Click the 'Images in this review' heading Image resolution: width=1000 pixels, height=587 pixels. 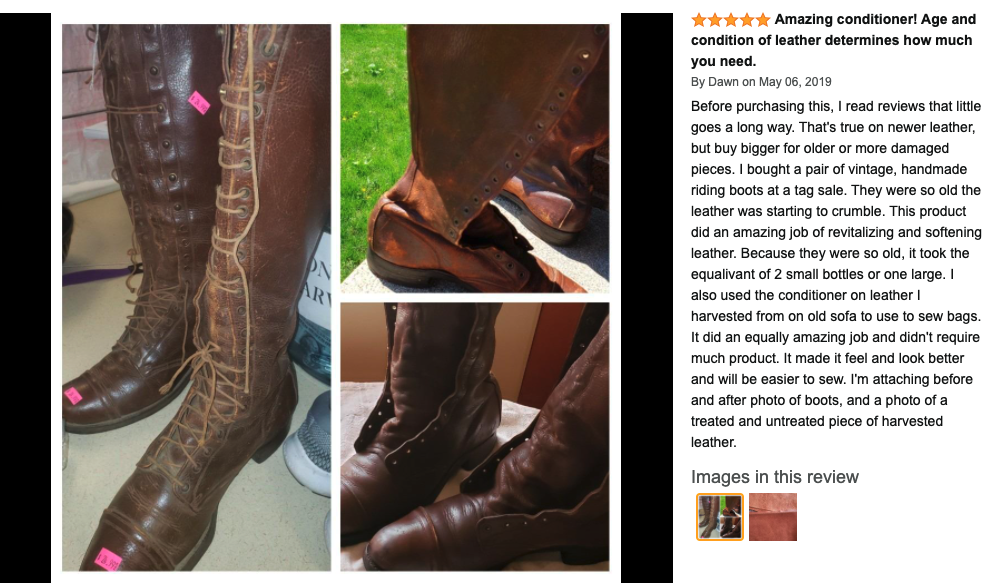774,477
